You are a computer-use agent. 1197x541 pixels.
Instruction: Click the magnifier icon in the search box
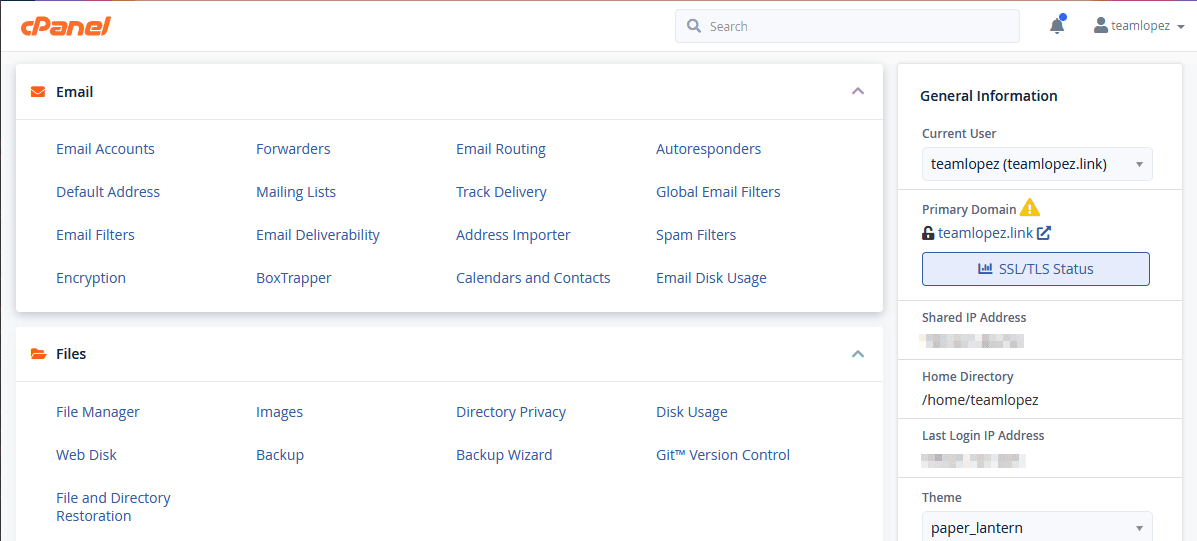click(x=694, y=26)
